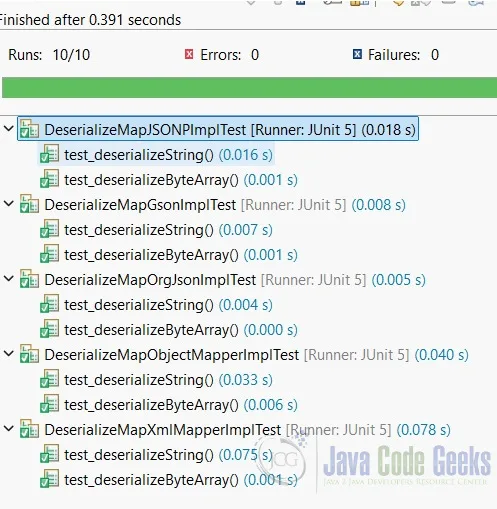Image resolution: width=497 pixels, height=509 pixels.
Task: Click the passed test icon for OrgJson test_deserializeString
Action: (x=49, y=304)
